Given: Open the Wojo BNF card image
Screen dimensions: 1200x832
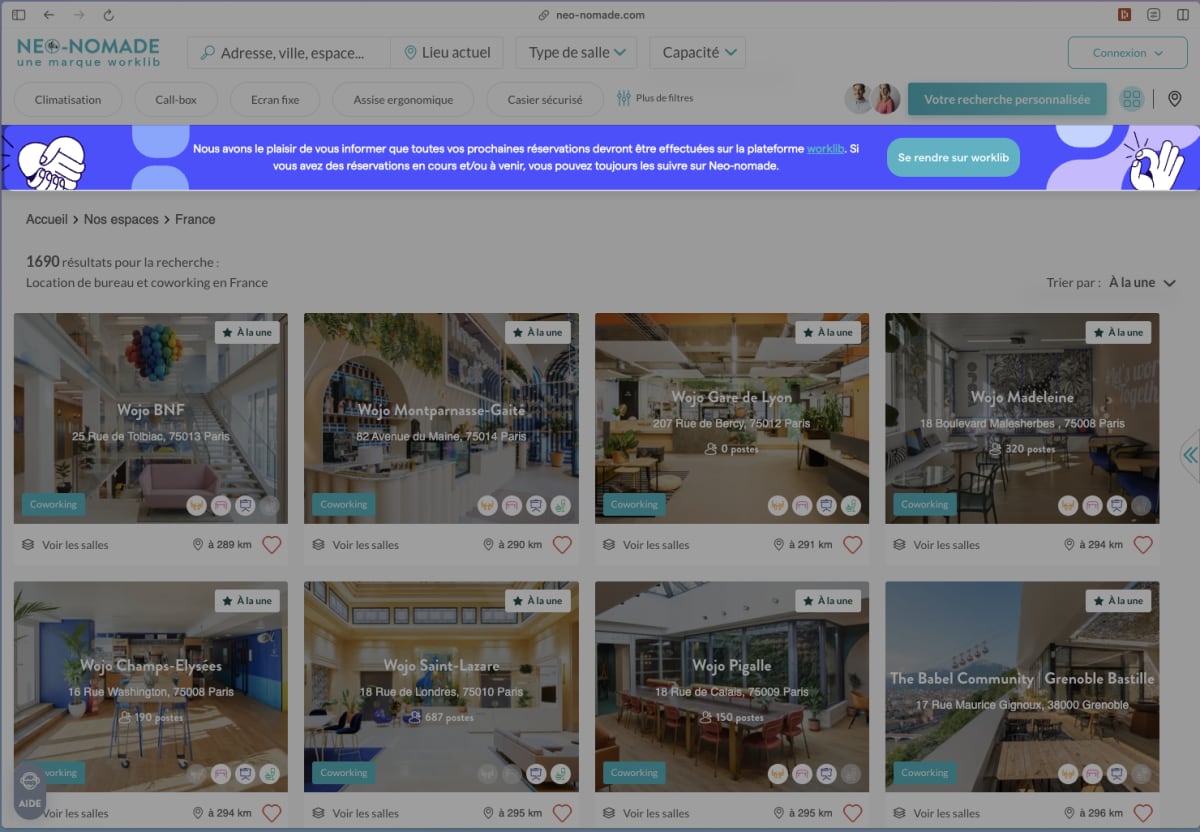Looking at the screenshot, I should pos(151,419).
